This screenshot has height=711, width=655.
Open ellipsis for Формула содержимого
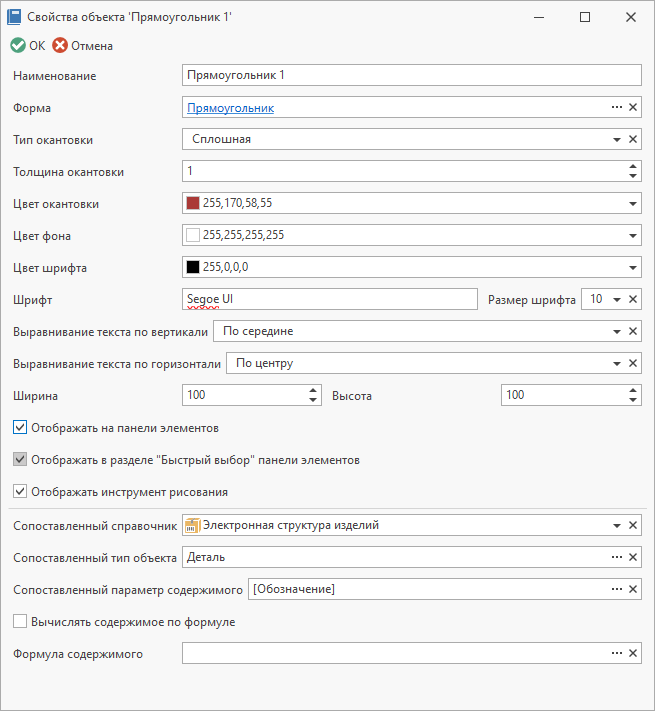616,653
